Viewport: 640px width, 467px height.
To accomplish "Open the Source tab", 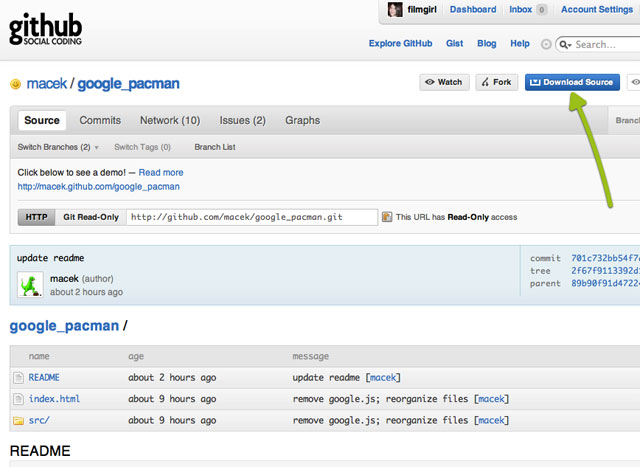I will pos(42,120).
